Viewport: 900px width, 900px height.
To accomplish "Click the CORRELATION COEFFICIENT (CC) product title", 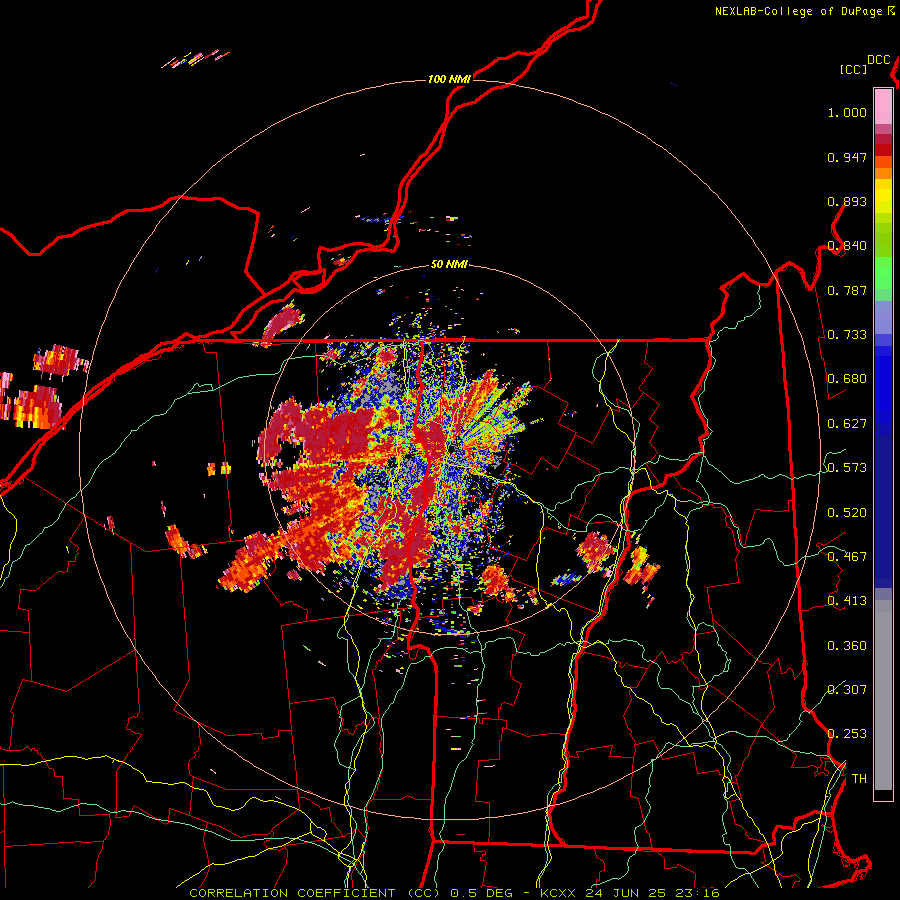I will (315, 893).
